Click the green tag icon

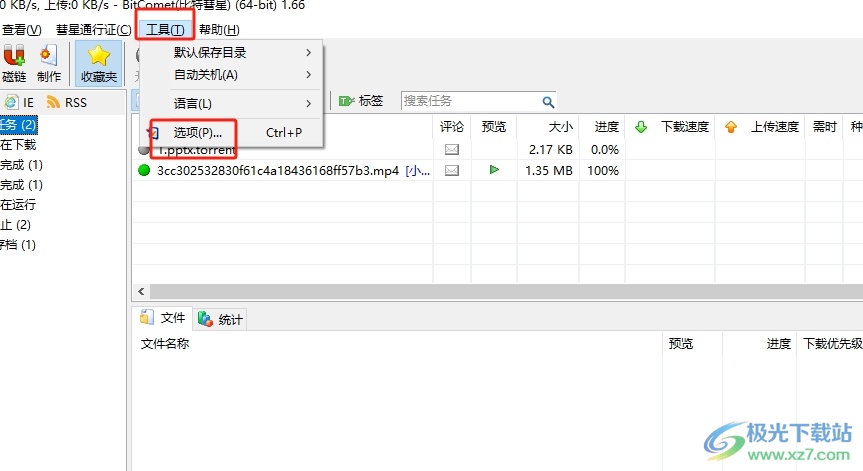click(346, 101)
